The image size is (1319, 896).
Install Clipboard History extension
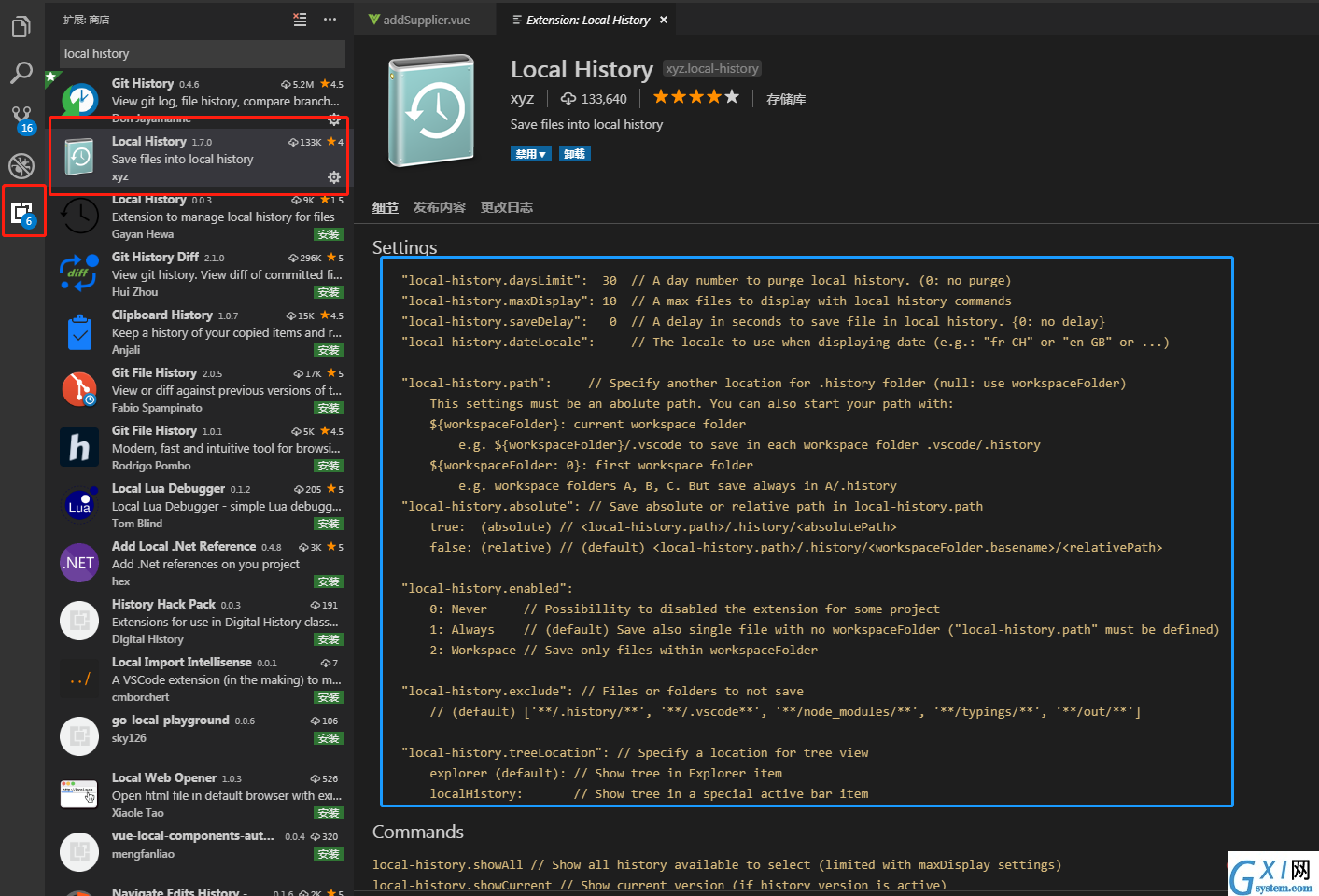[329, 350]
